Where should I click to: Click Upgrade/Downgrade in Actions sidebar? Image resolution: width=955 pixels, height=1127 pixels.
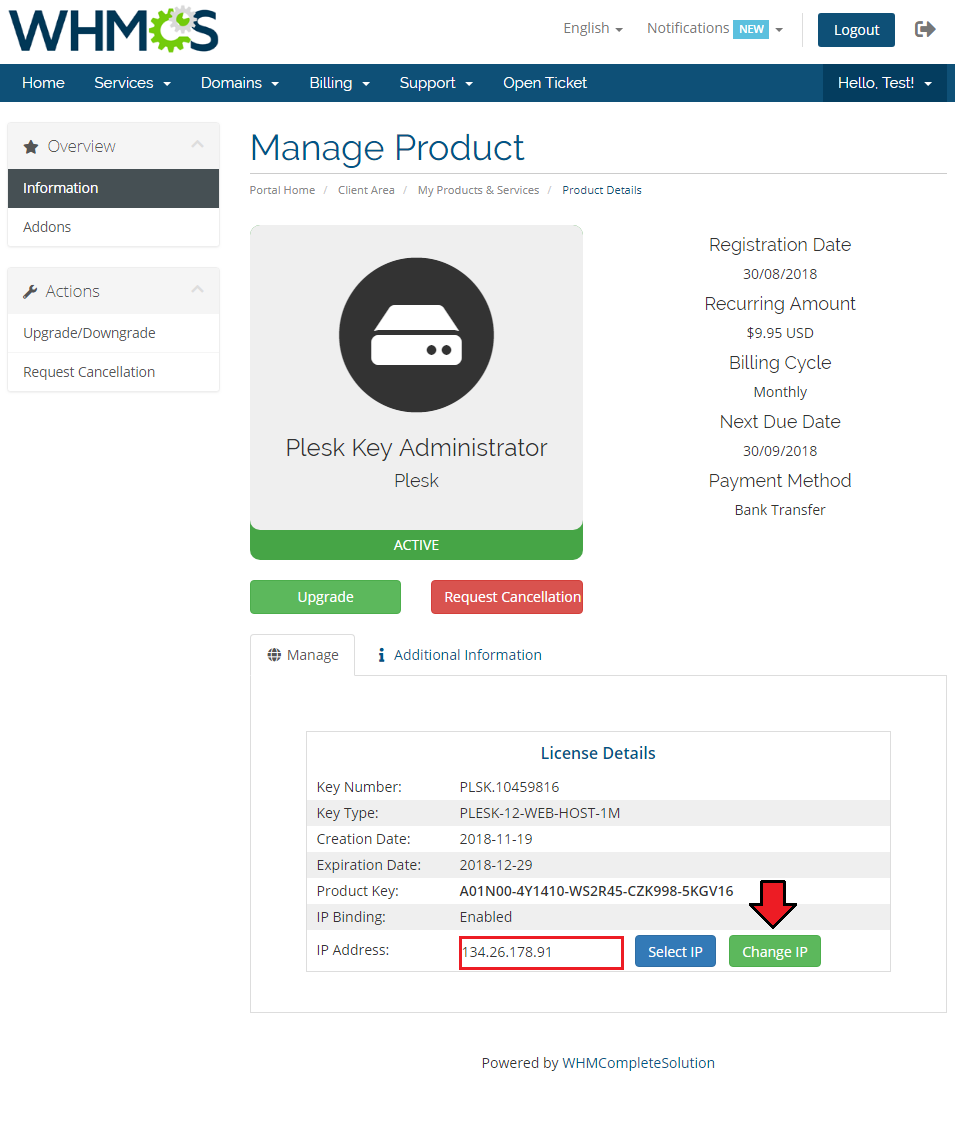click(x=114, y=333)
